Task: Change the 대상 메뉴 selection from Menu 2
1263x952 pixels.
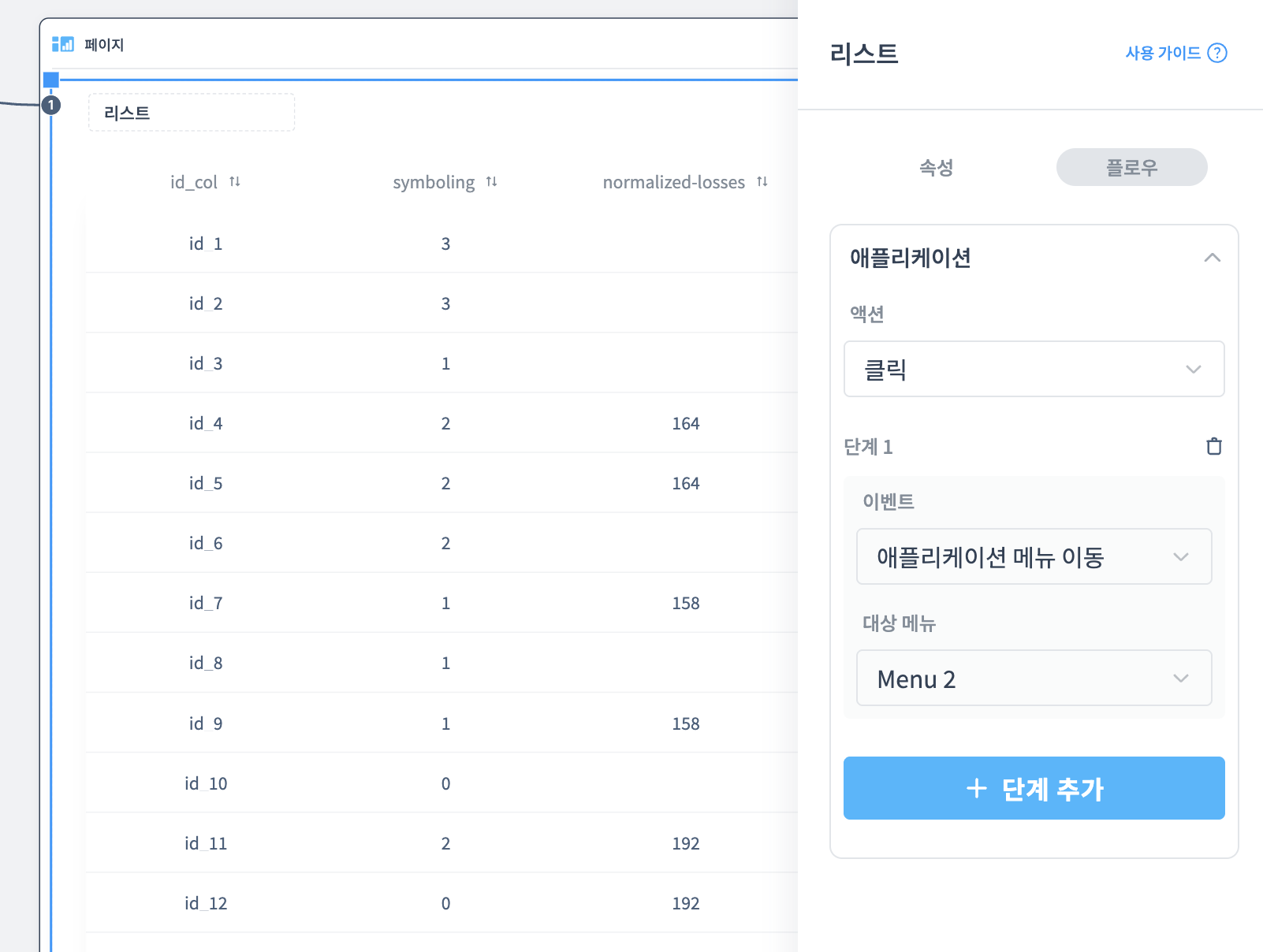Action: point(1034,678)
